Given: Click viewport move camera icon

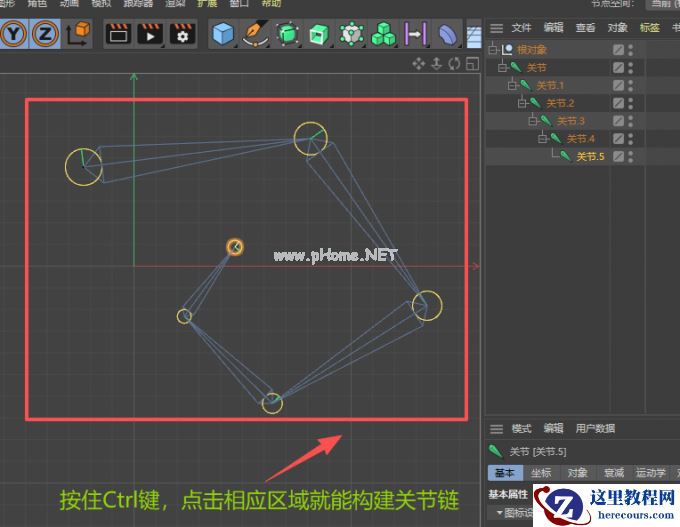Looking at the screenshot, I should pos(418,64).
